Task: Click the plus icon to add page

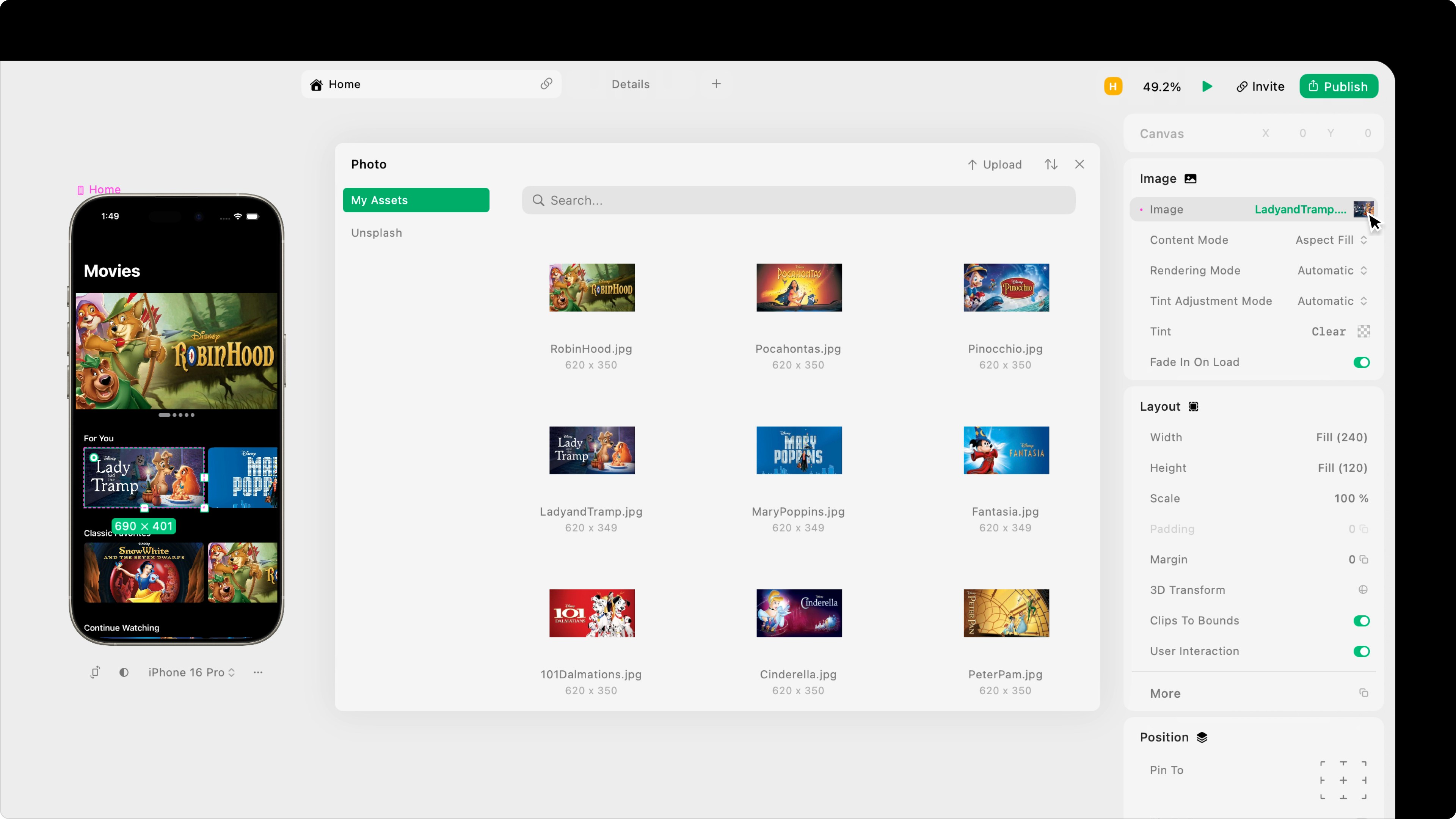Action: point(716,84)
